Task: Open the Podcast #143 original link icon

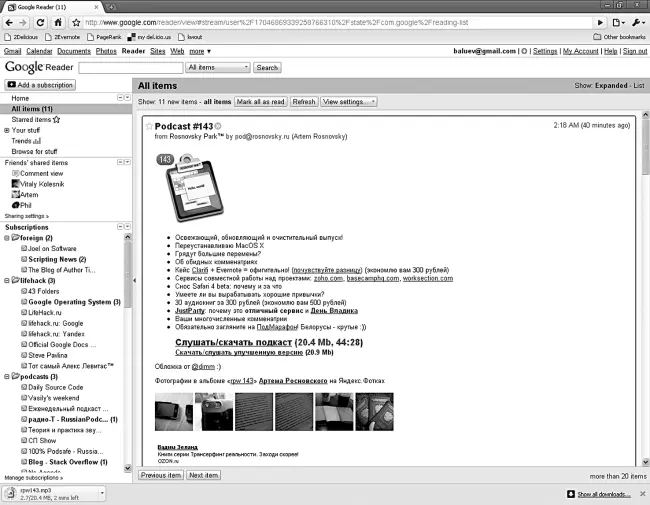Action: click(218, 126)
